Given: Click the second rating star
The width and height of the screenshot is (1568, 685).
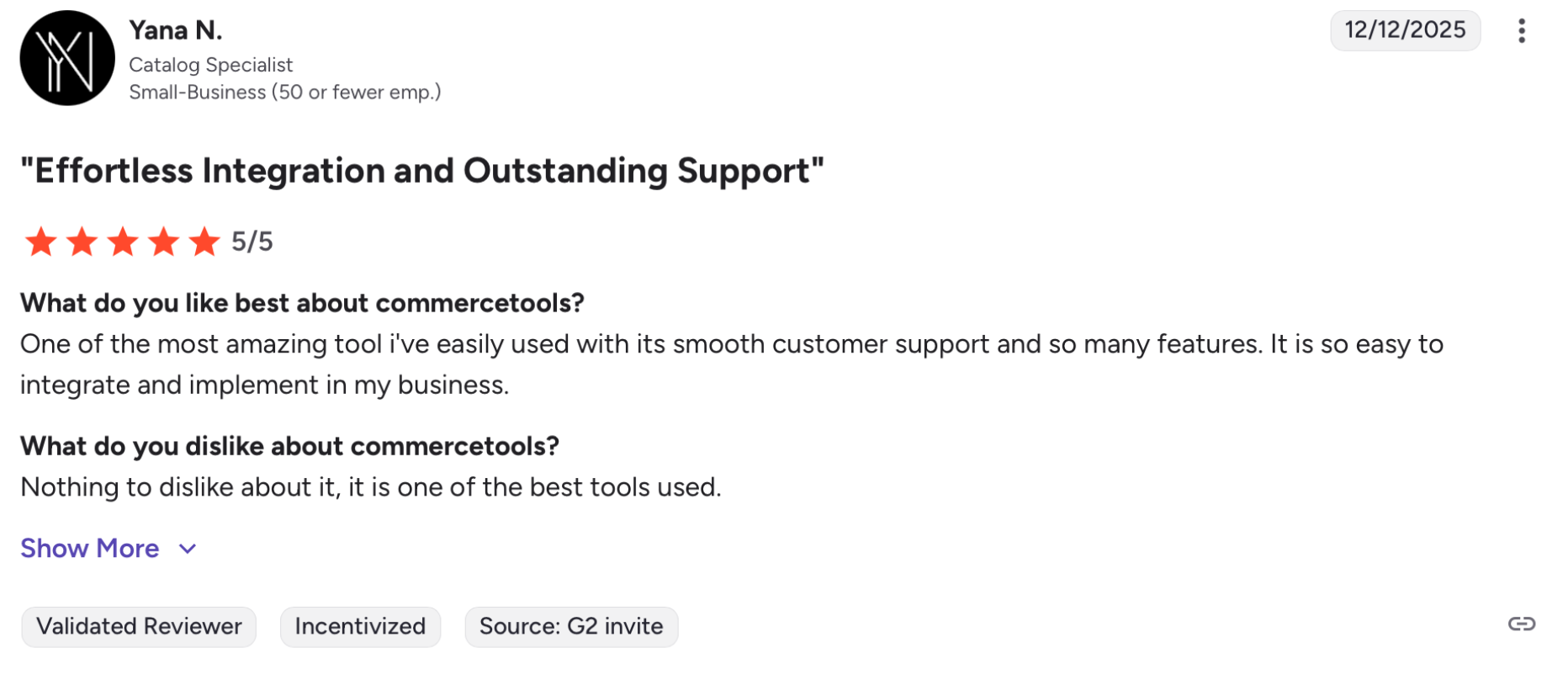Looking at the screenshot, I should click(82, 242).
